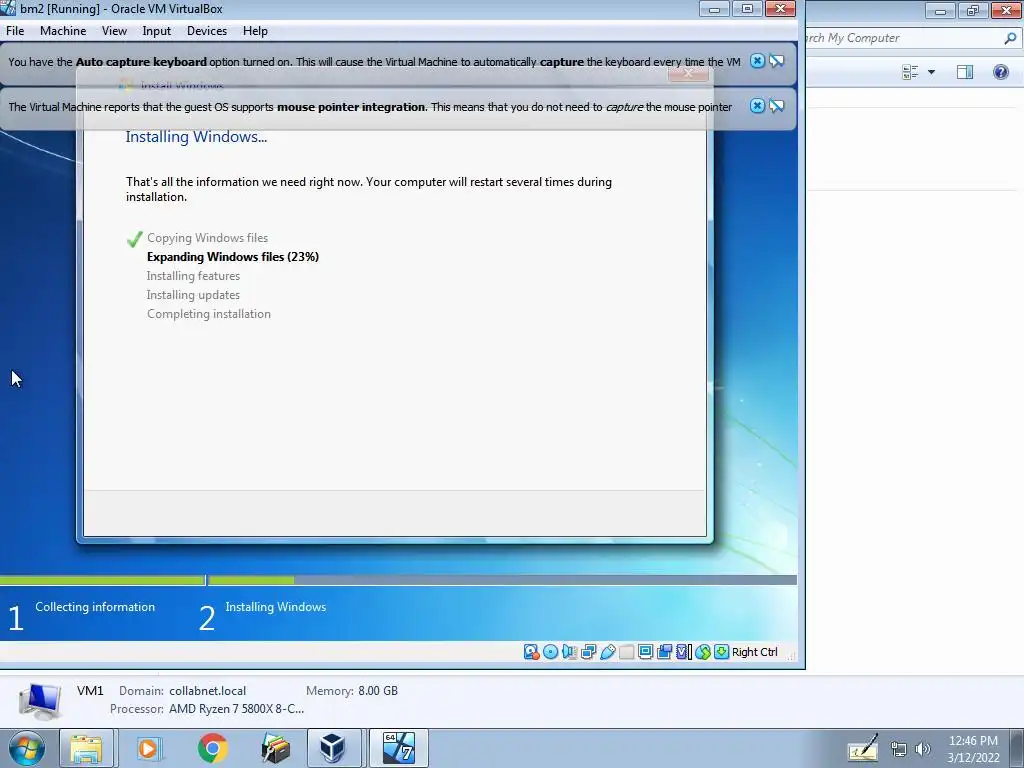The width and height of the screenshot is (1024, 768).
Task: Click the USB devices indicator icon
Action: 607,652
